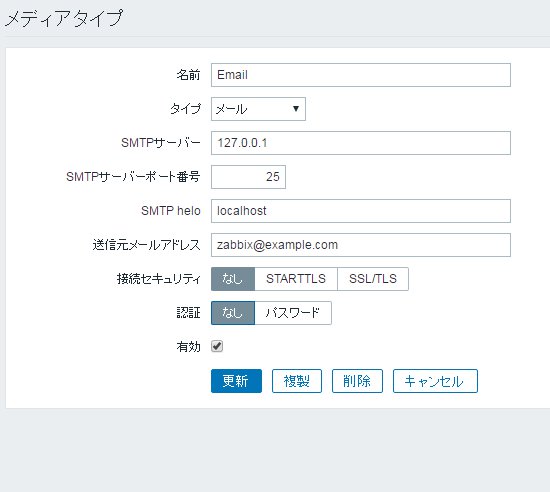Select なし for 接続セキュリティ

coord(233,279)
